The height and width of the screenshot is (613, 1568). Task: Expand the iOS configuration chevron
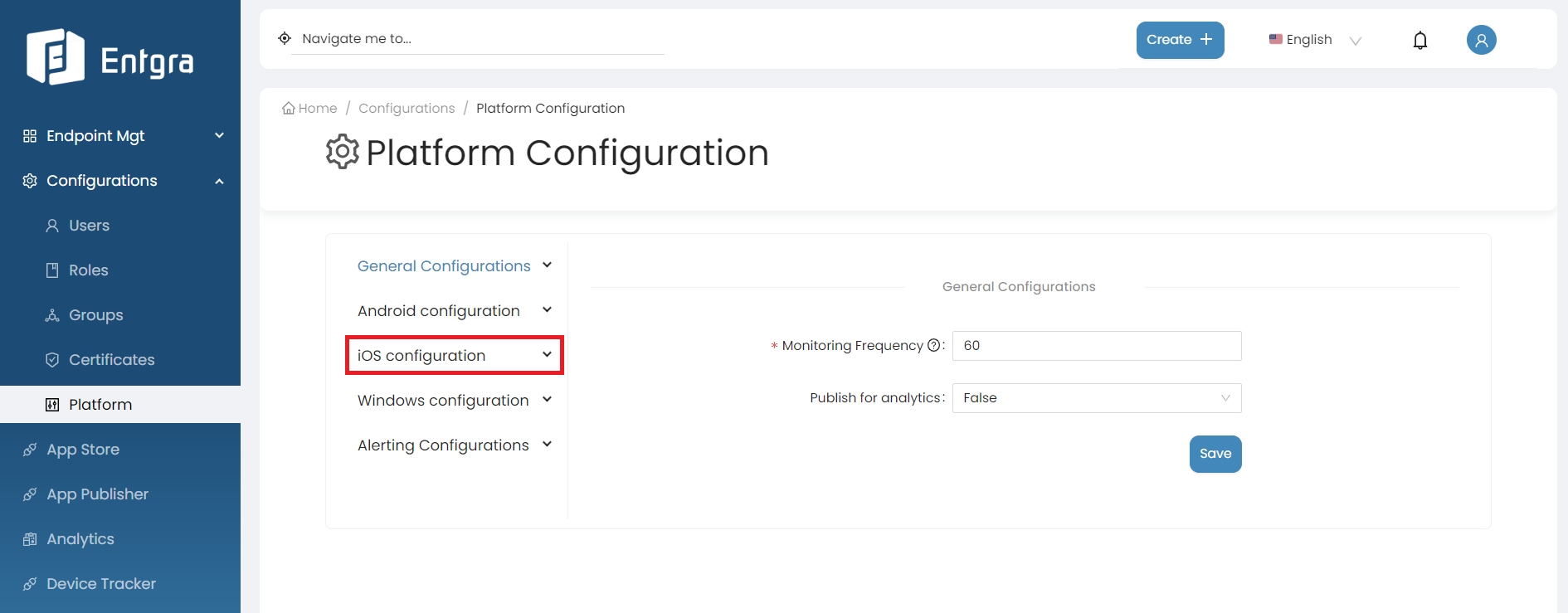[x=547, y=355]
